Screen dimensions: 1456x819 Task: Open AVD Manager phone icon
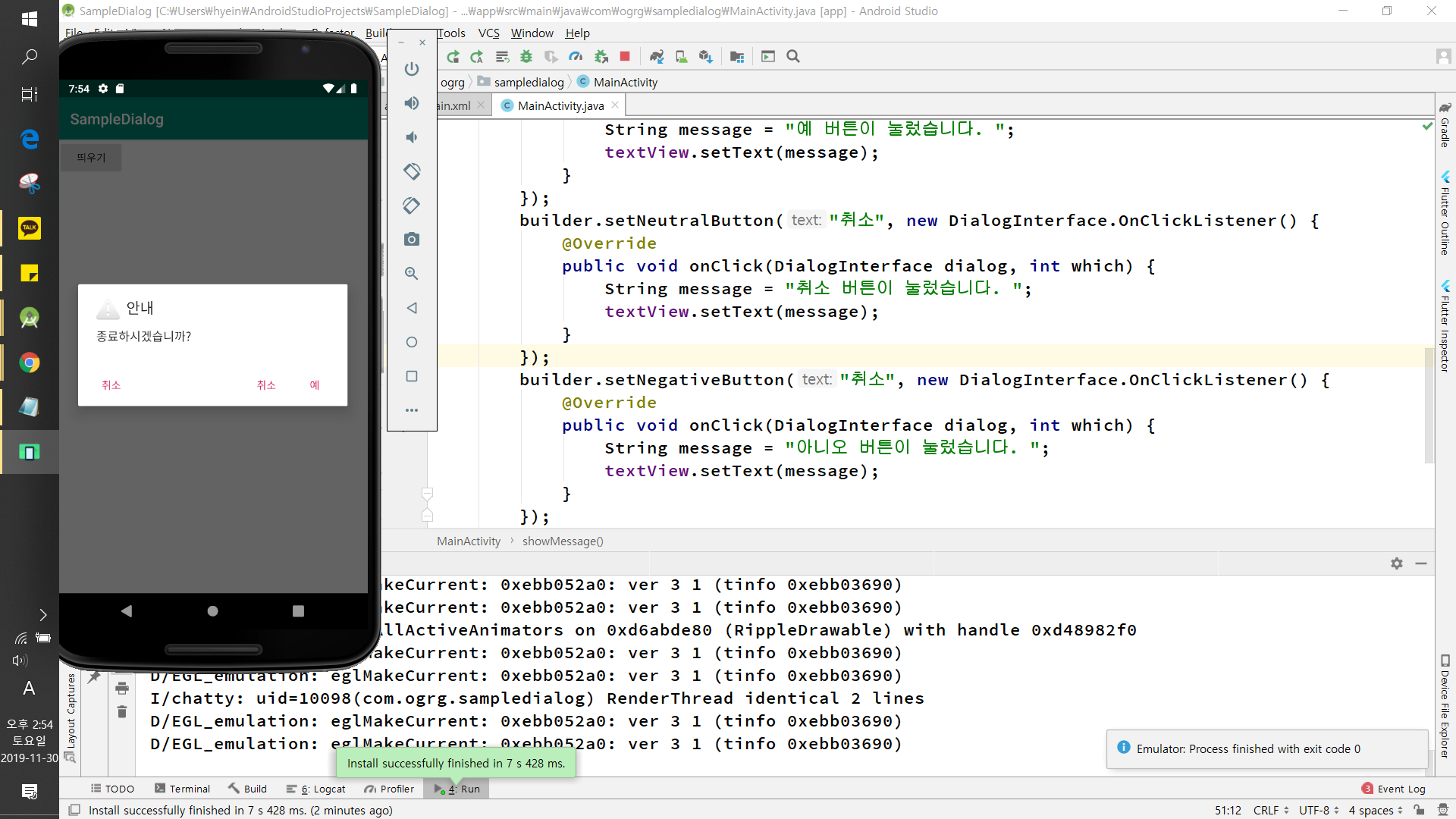tap(681, 56)
